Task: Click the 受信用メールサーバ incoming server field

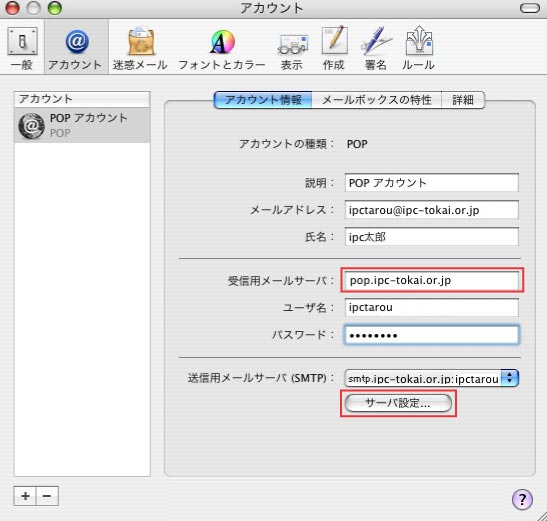Action: point(432,280)
